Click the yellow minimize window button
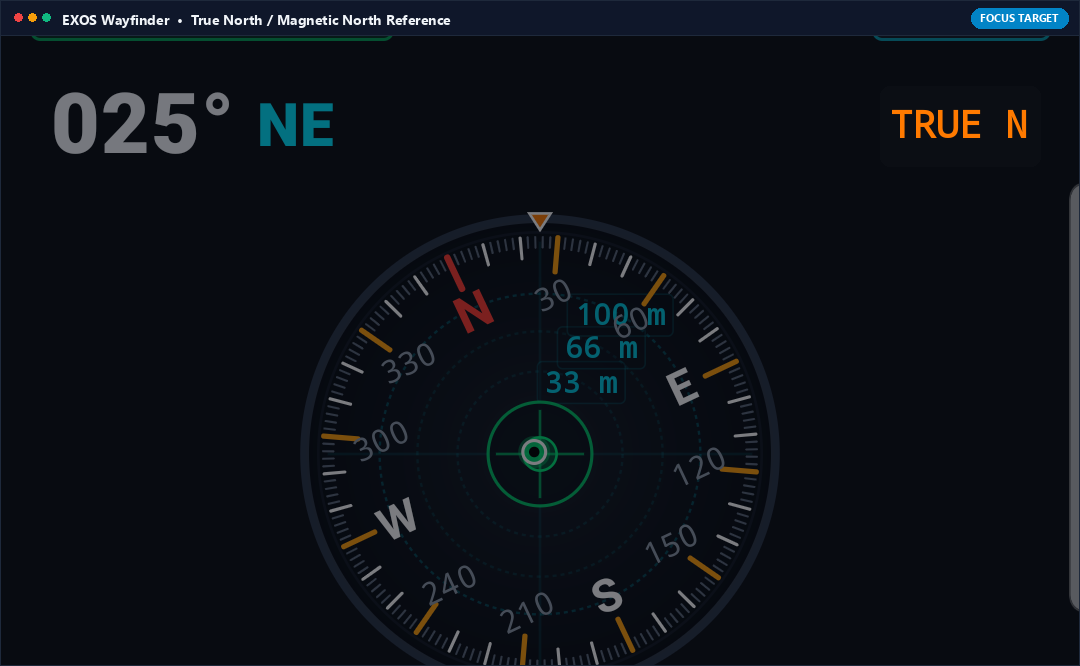The image size is (1080, 666). click(32, 18)
